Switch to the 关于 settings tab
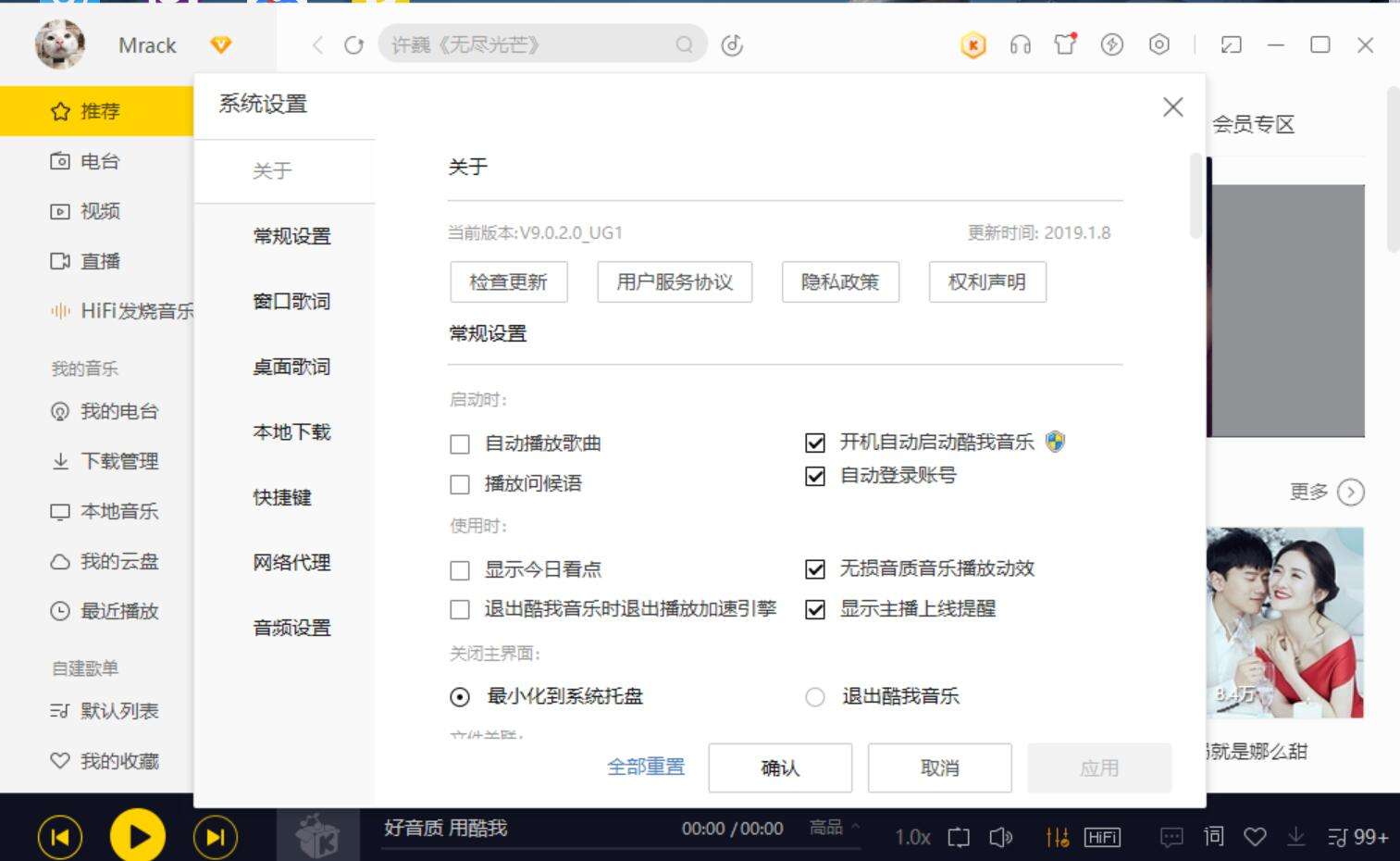This screenshot has height=861, width=1400. click(x=284, y=170)
